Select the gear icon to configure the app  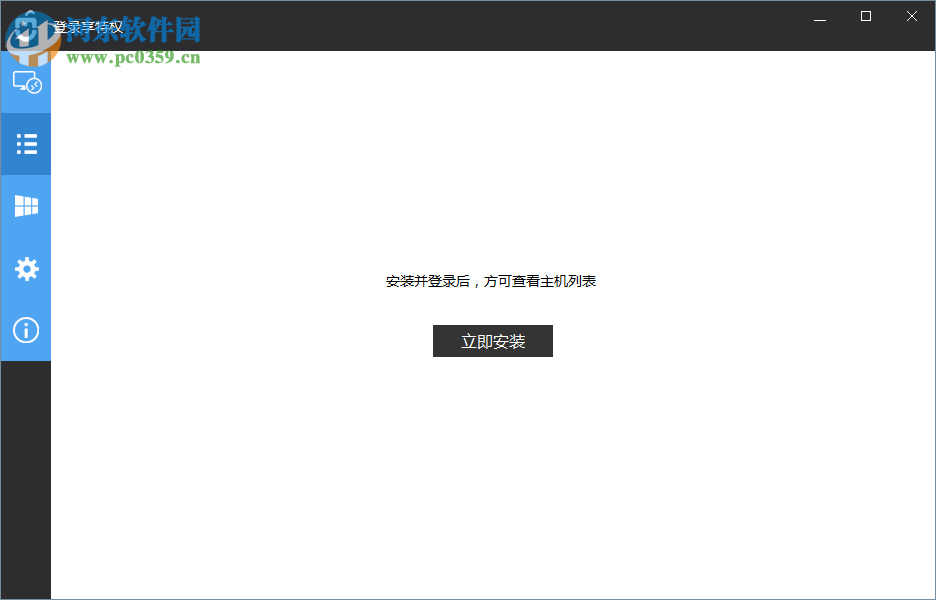coord(25,268)
